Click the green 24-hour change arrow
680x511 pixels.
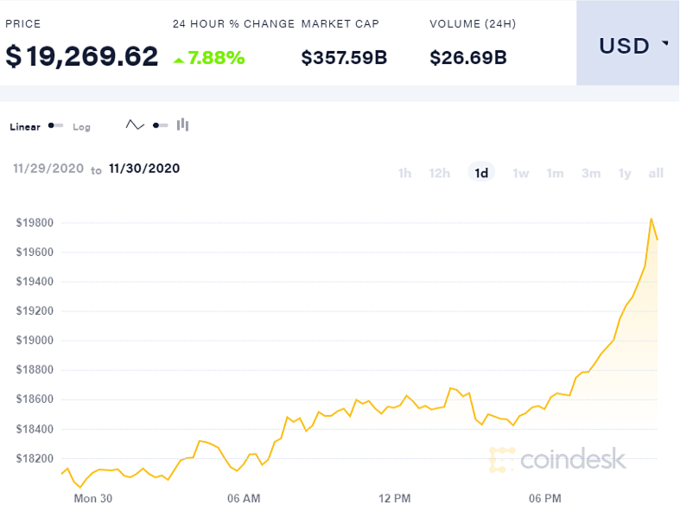179,59
